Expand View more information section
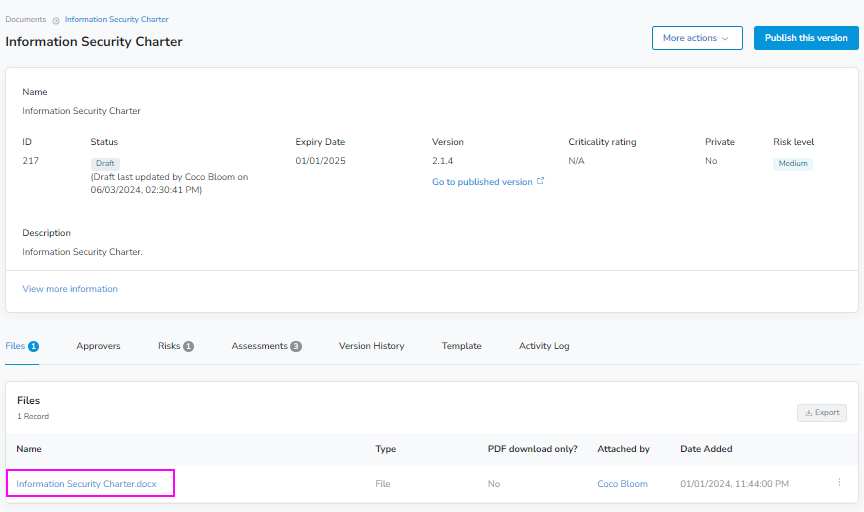The height and width of the screenshot is (512, 864). coord(70,289)
